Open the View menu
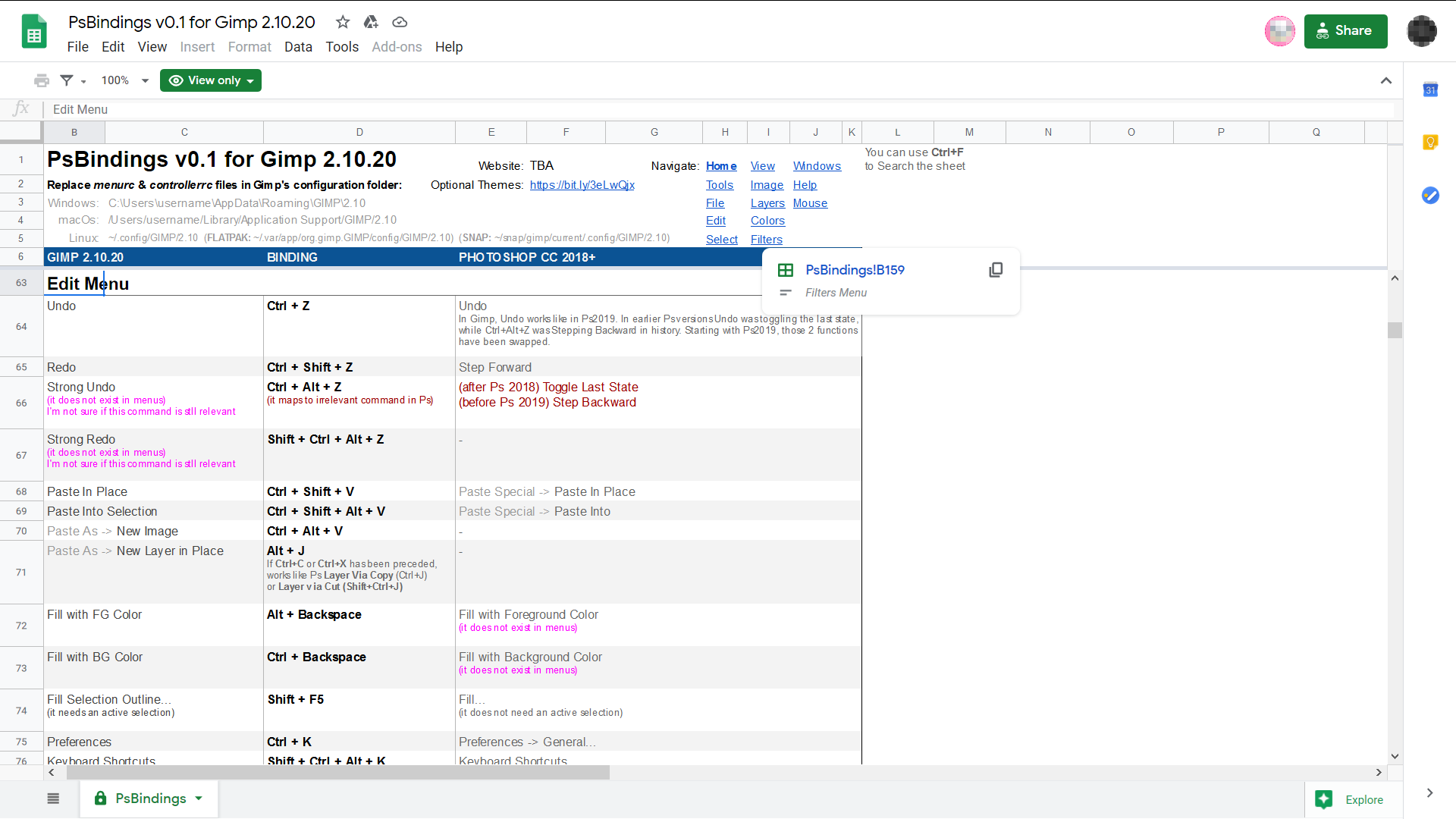 click(152, 47)
